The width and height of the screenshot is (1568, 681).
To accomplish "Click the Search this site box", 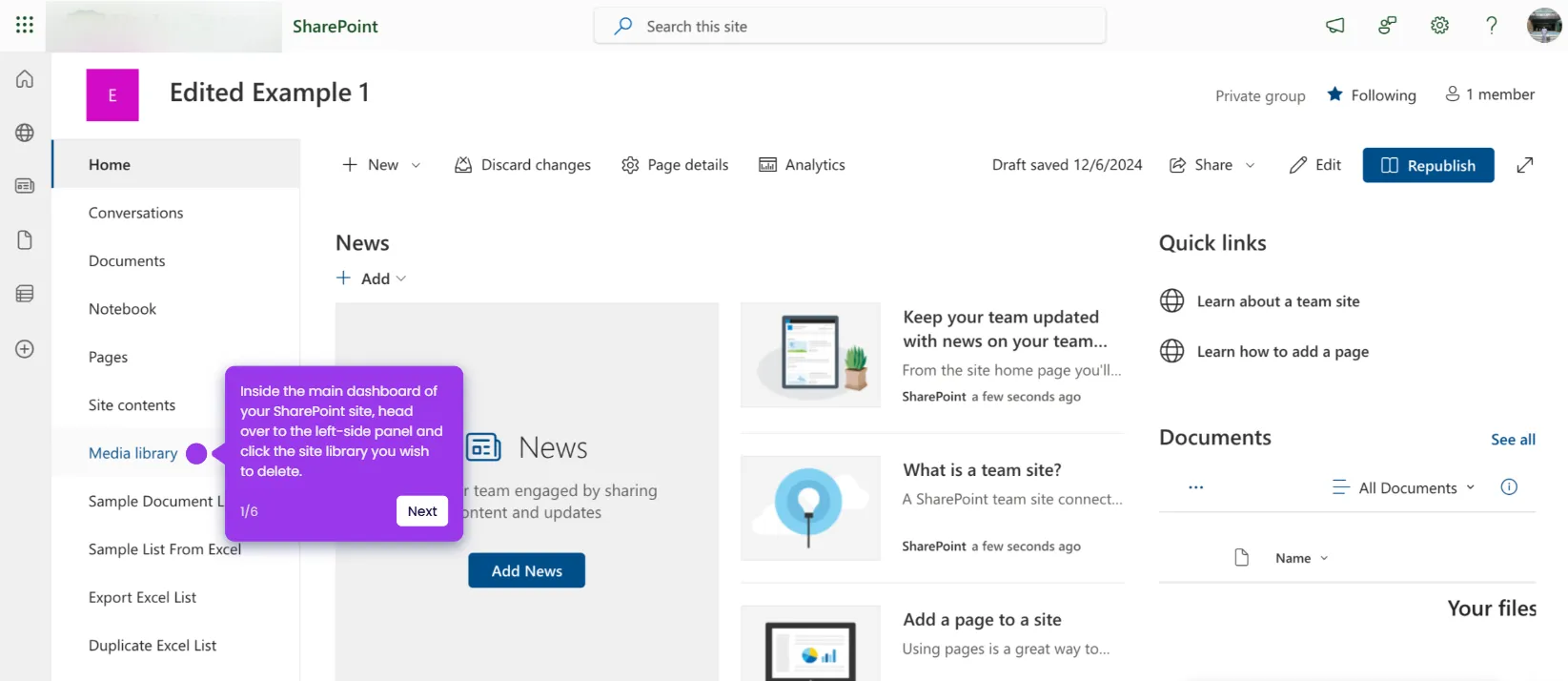I will [x=849, y=26].
